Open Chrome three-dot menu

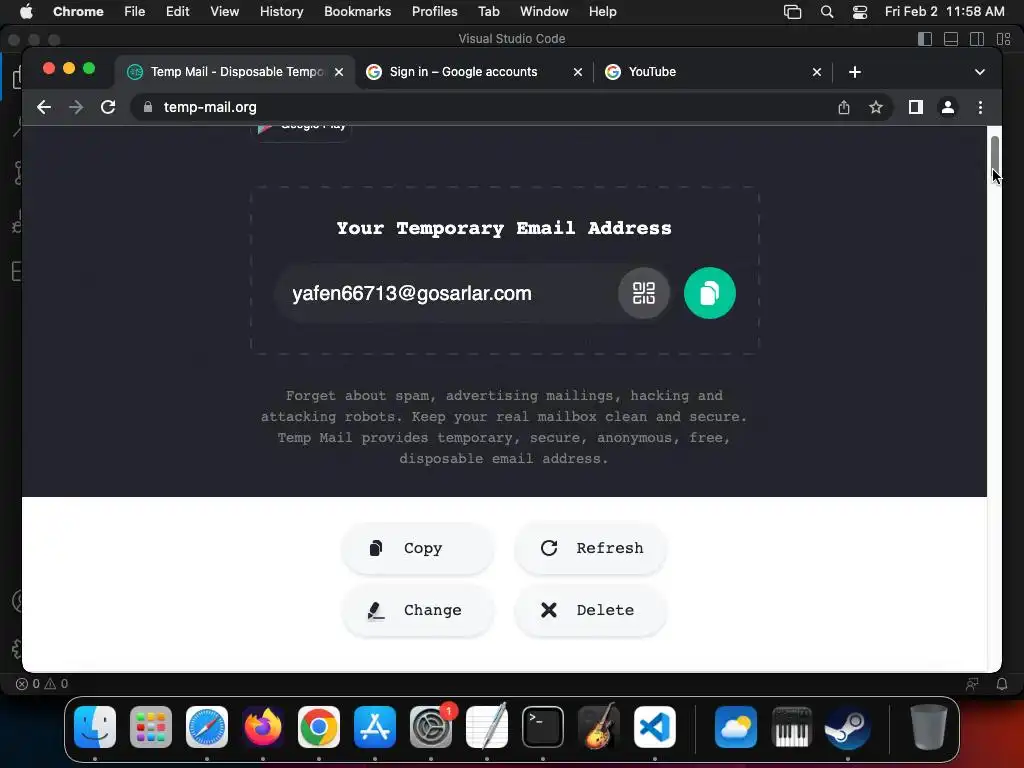point(980,107)
